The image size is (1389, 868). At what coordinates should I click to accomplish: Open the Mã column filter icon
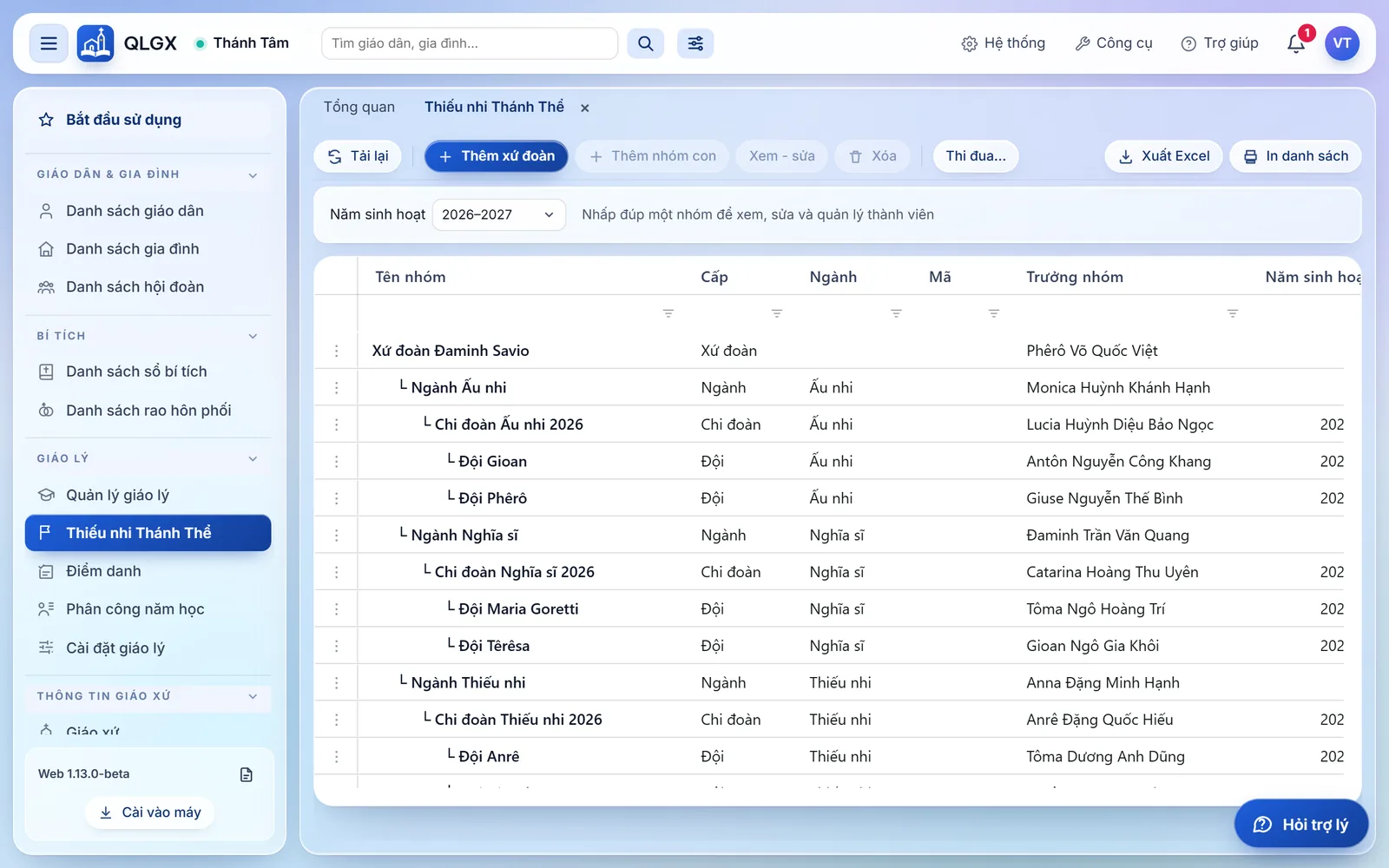pos(994,313)
